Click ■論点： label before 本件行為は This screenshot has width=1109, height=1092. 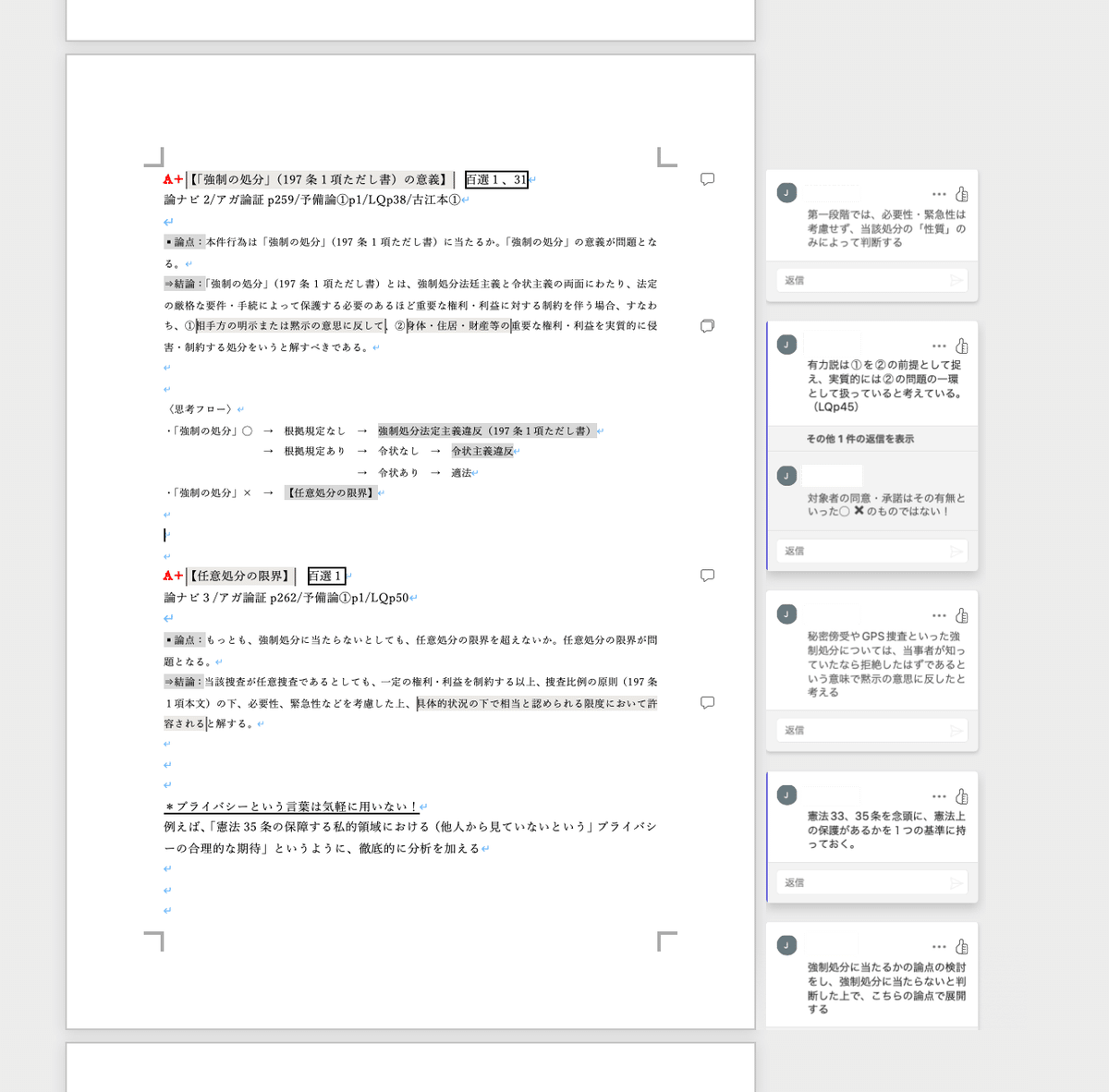[x=185, y=242]
